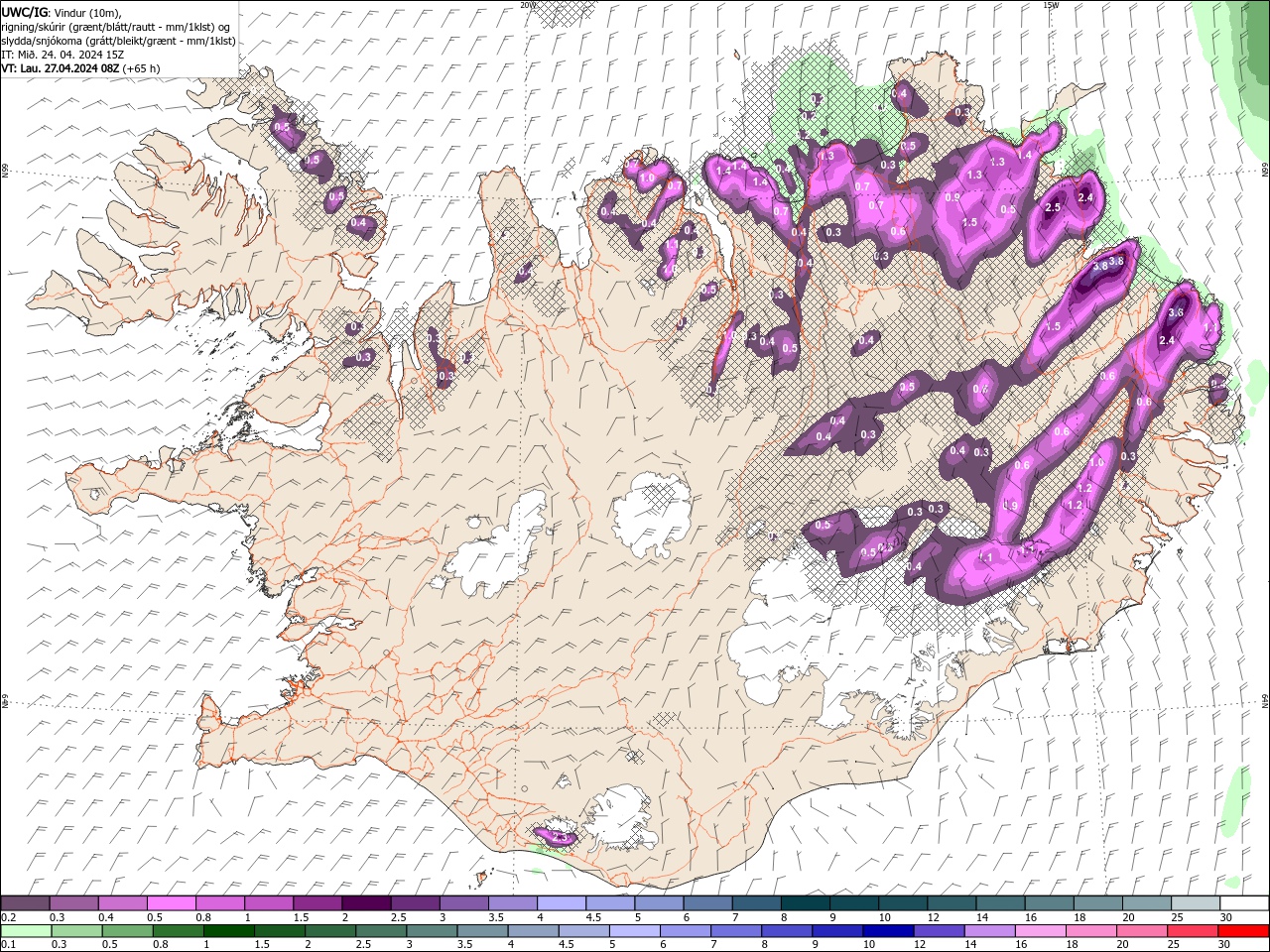Viewport: 1270px width, 952px height.
Task: Select lower legend pale green swatch 0.1–0.3
Action: (x=26, y=931)
